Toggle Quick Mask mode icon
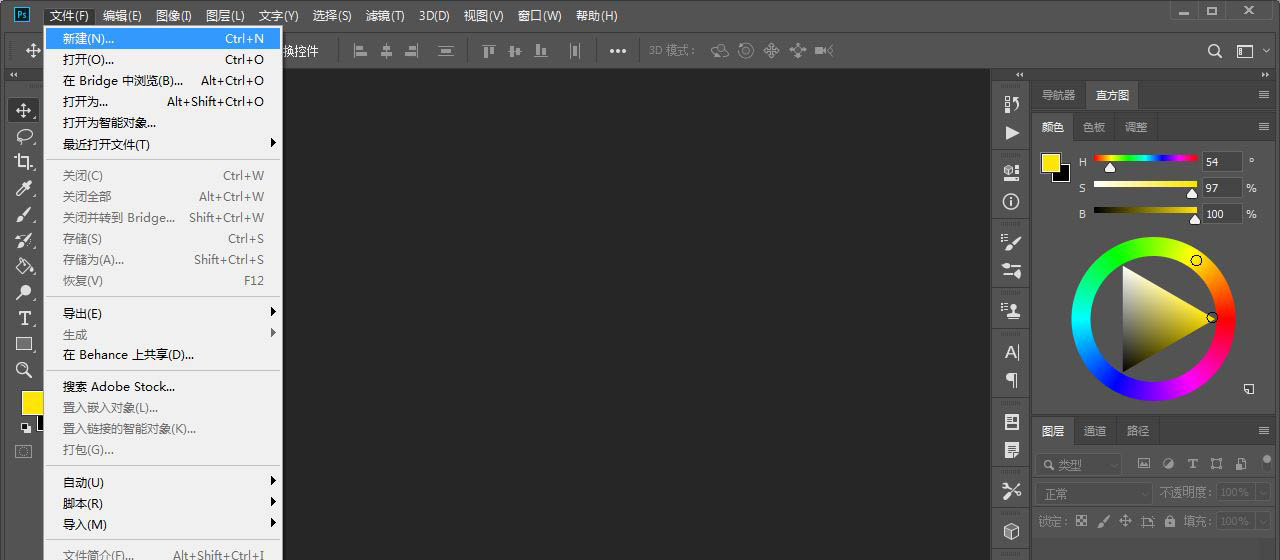This screenshot has width=1280, height=560. tap(23, 452)
